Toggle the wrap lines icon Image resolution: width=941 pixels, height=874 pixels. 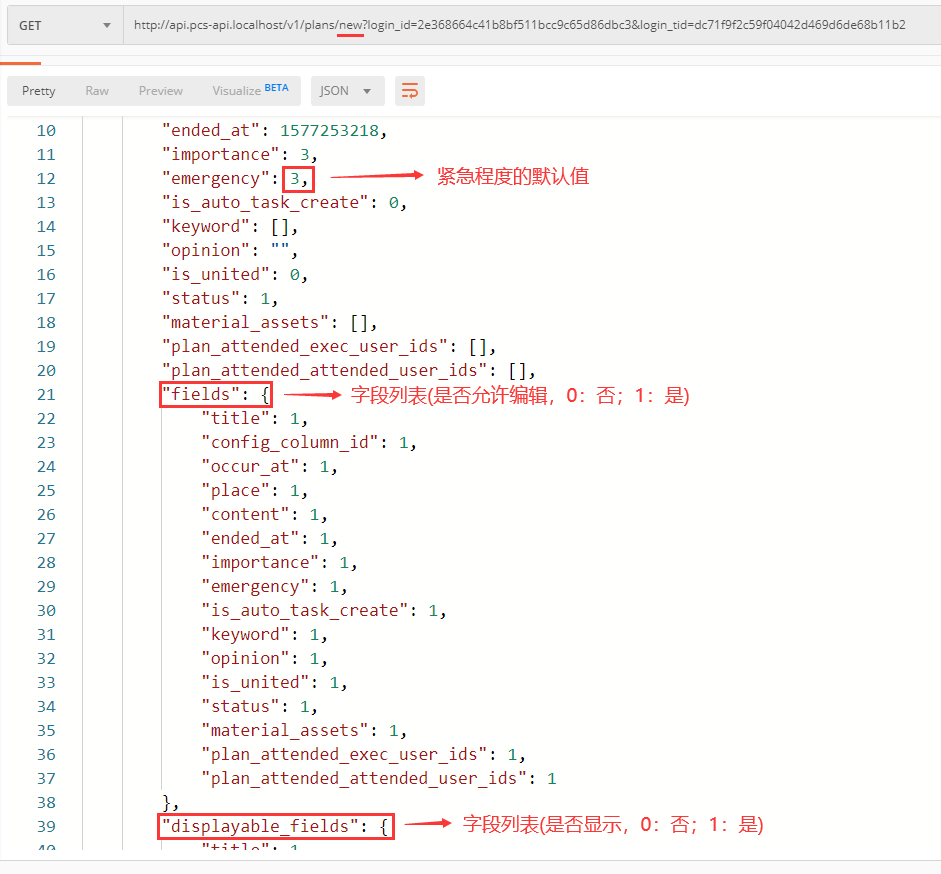(409, 91)
